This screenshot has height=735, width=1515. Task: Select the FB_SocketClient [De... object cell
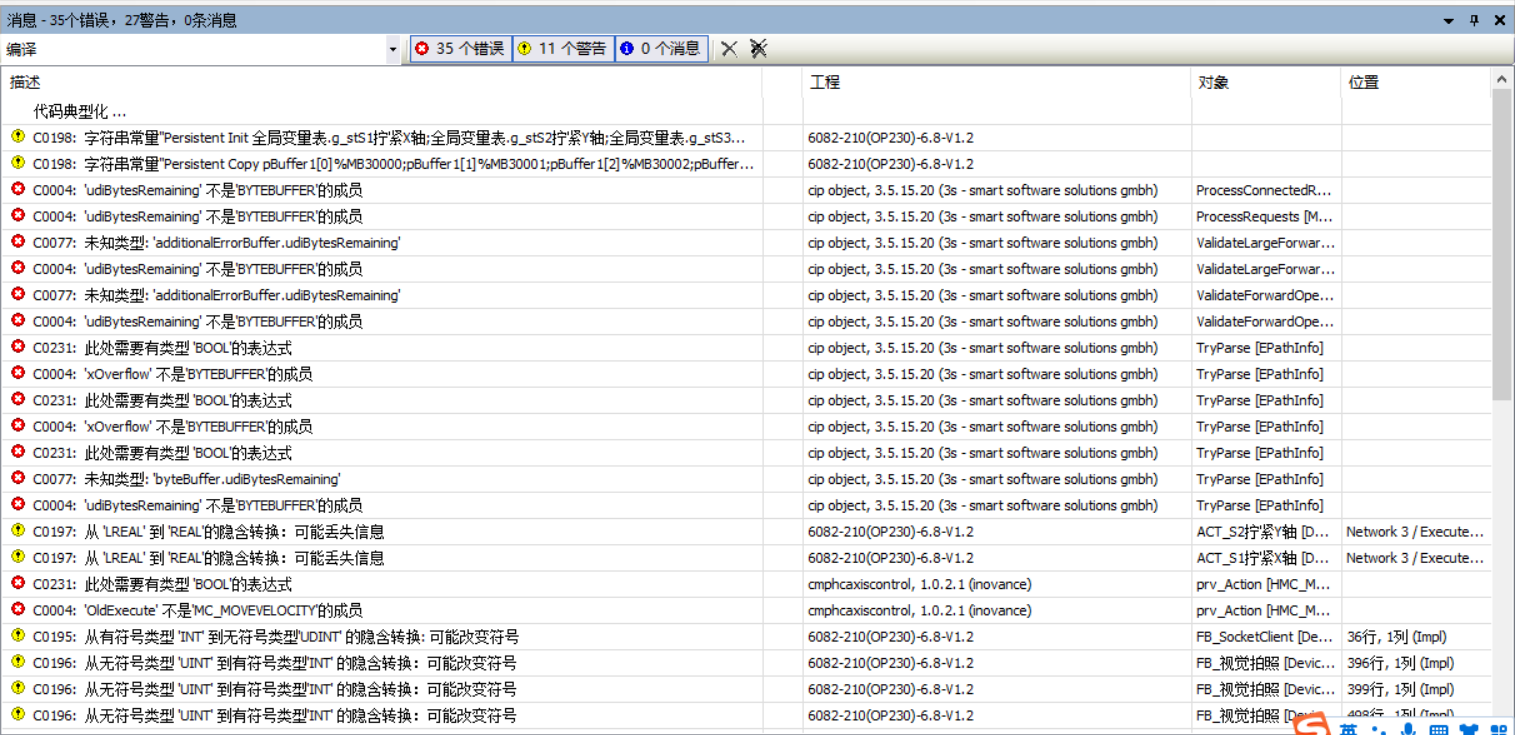1265,636
